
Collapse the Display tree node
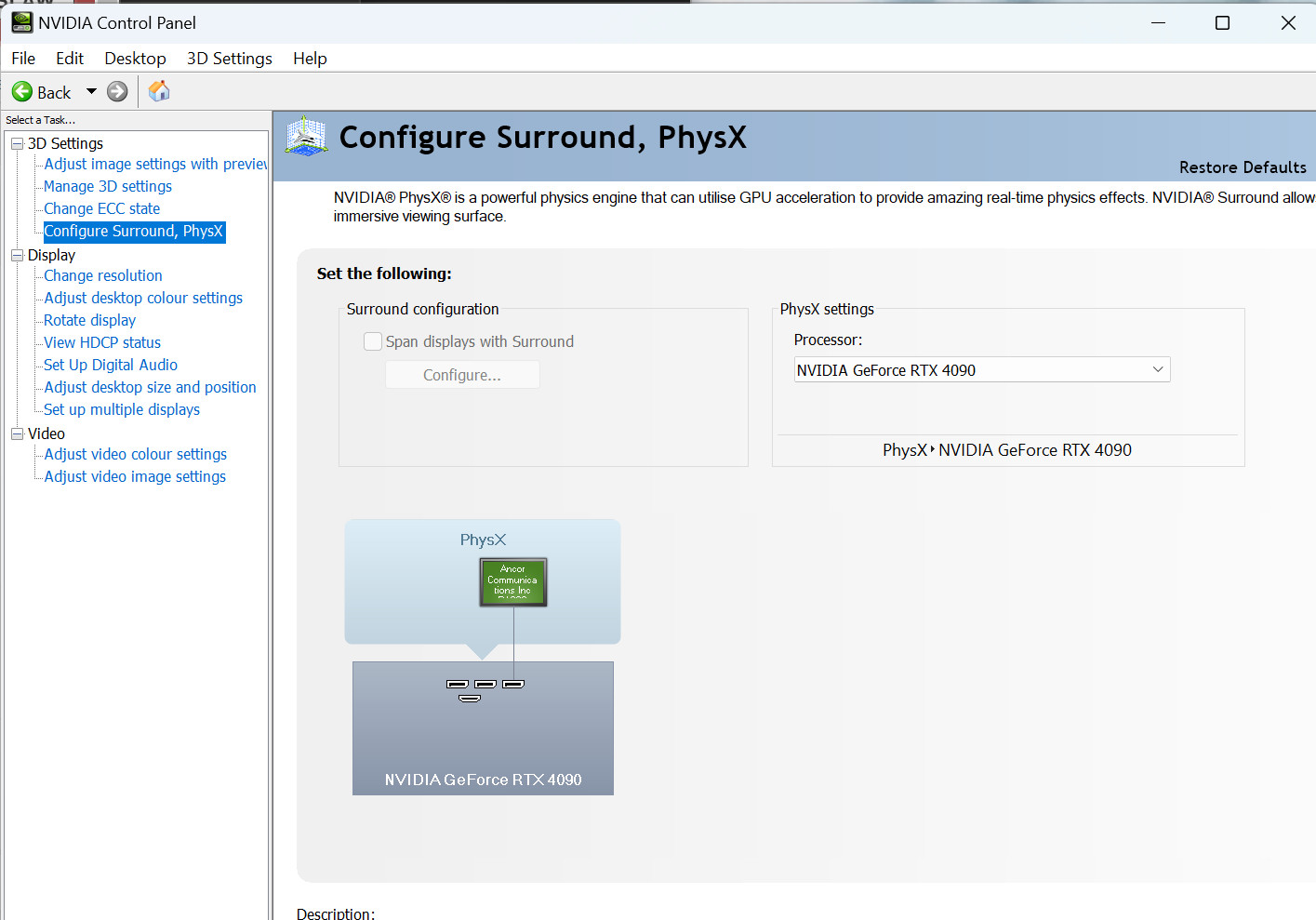(17, 255)
